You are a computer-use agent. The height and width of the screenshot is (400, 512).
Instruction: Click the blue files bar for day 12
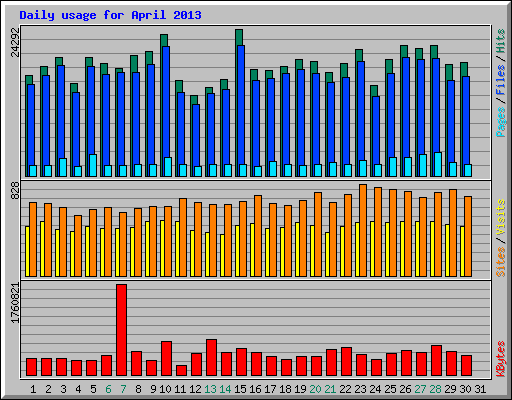(196, 135)
